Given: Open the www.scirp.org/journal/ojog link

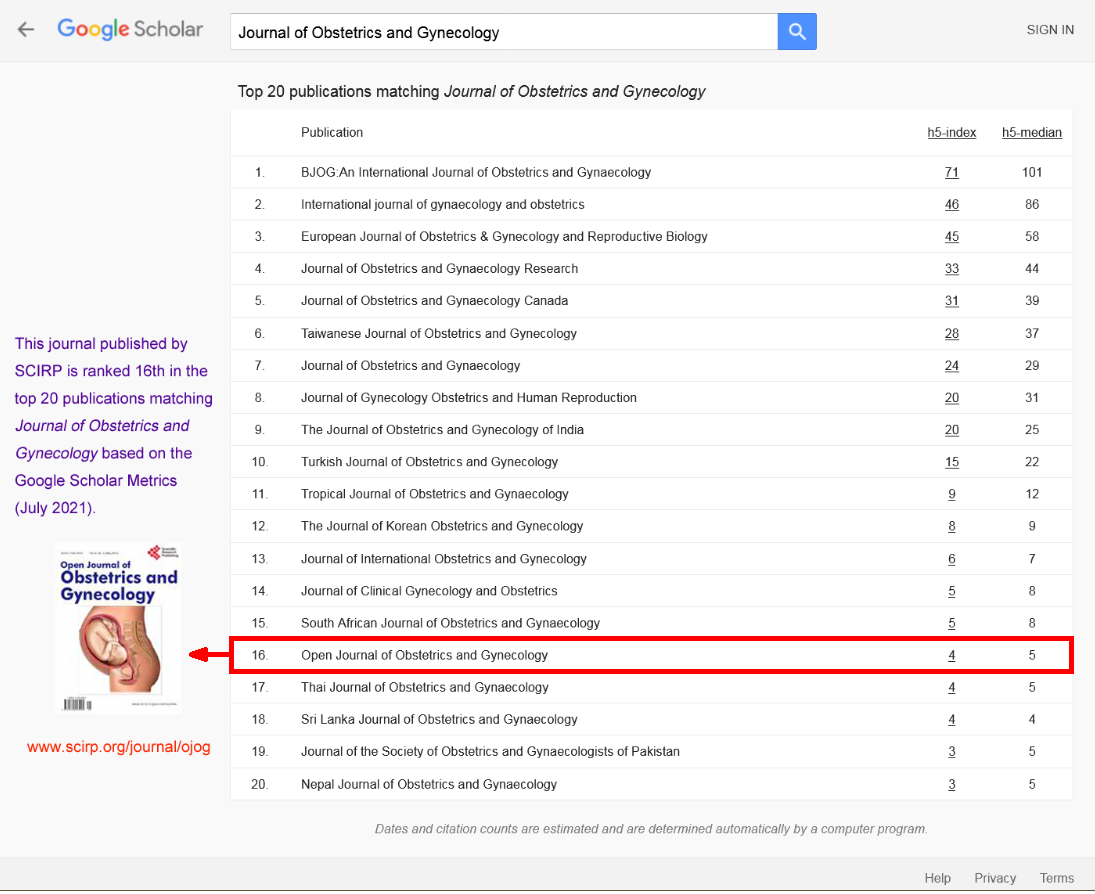Looking at the screenshot, I should coord(118,747).
